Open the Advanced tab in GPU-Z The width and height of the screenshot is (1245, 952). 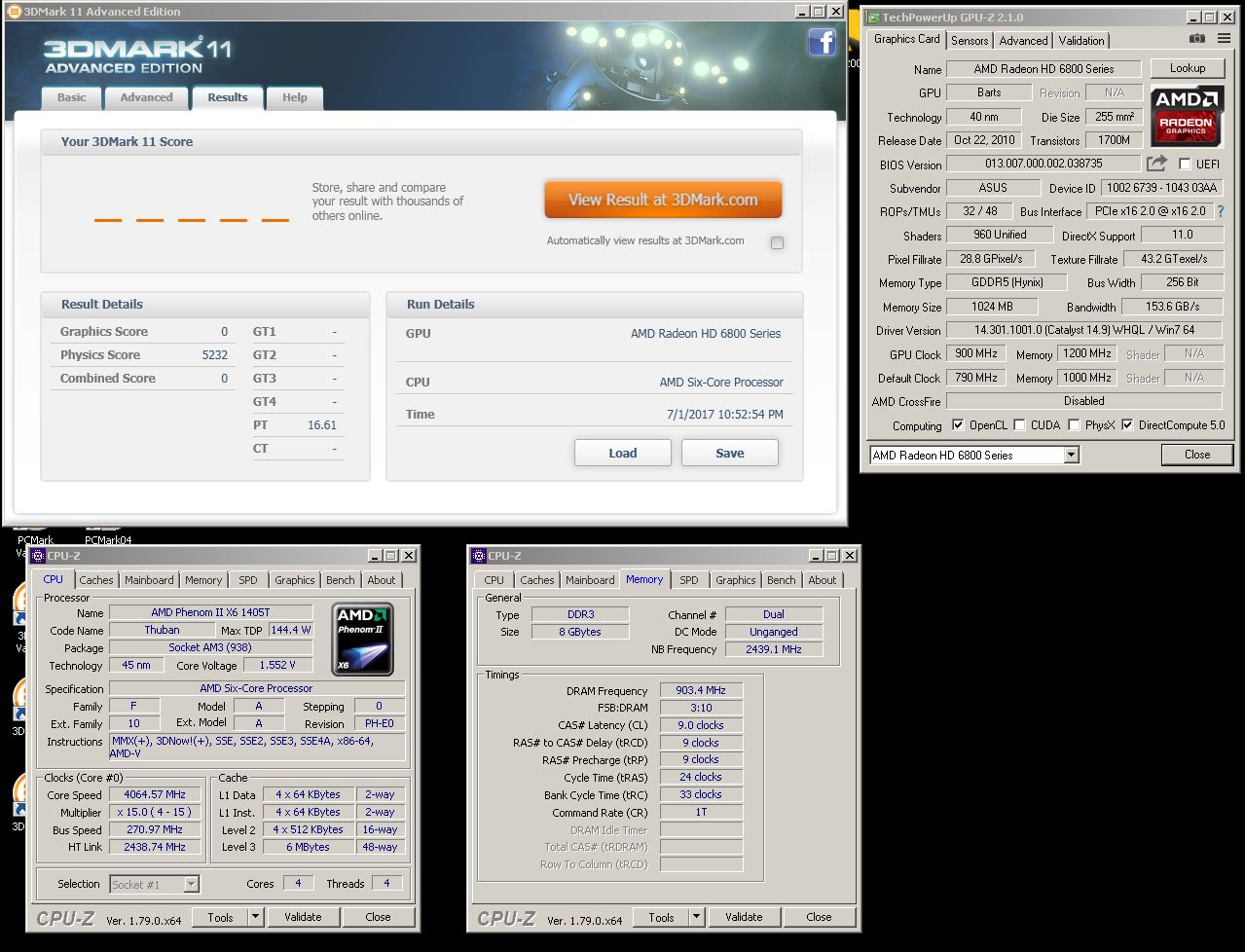tap(1023, 40)
